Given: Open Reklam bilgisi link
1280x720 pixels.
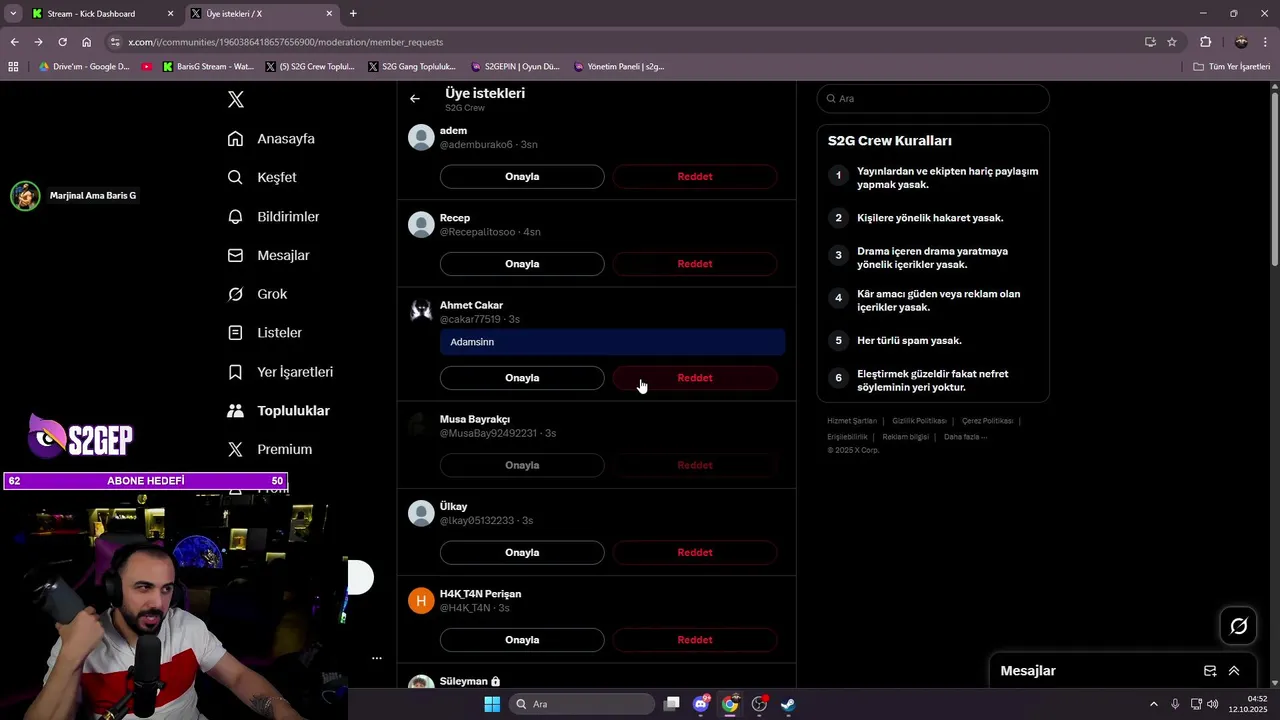Looking at the screenshot, I should (x=905, y=437).
